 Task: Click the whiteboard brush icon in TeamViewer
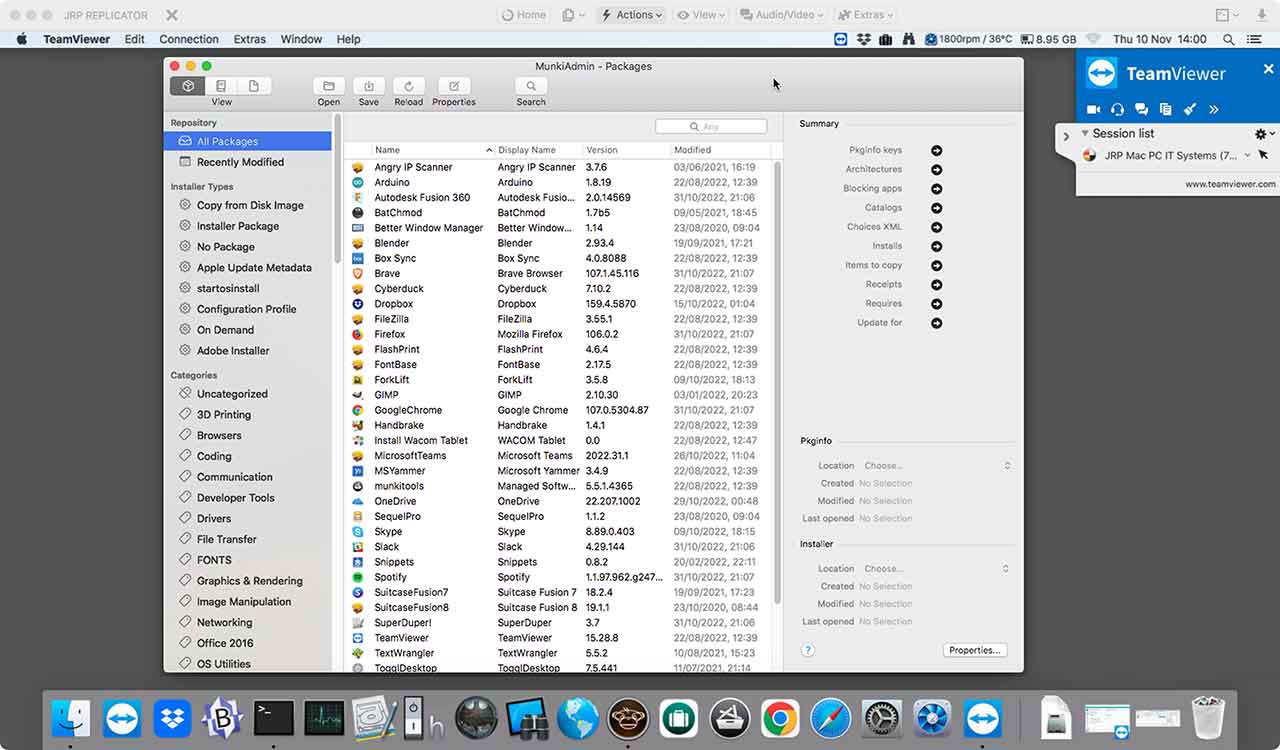click(1190, 109)
